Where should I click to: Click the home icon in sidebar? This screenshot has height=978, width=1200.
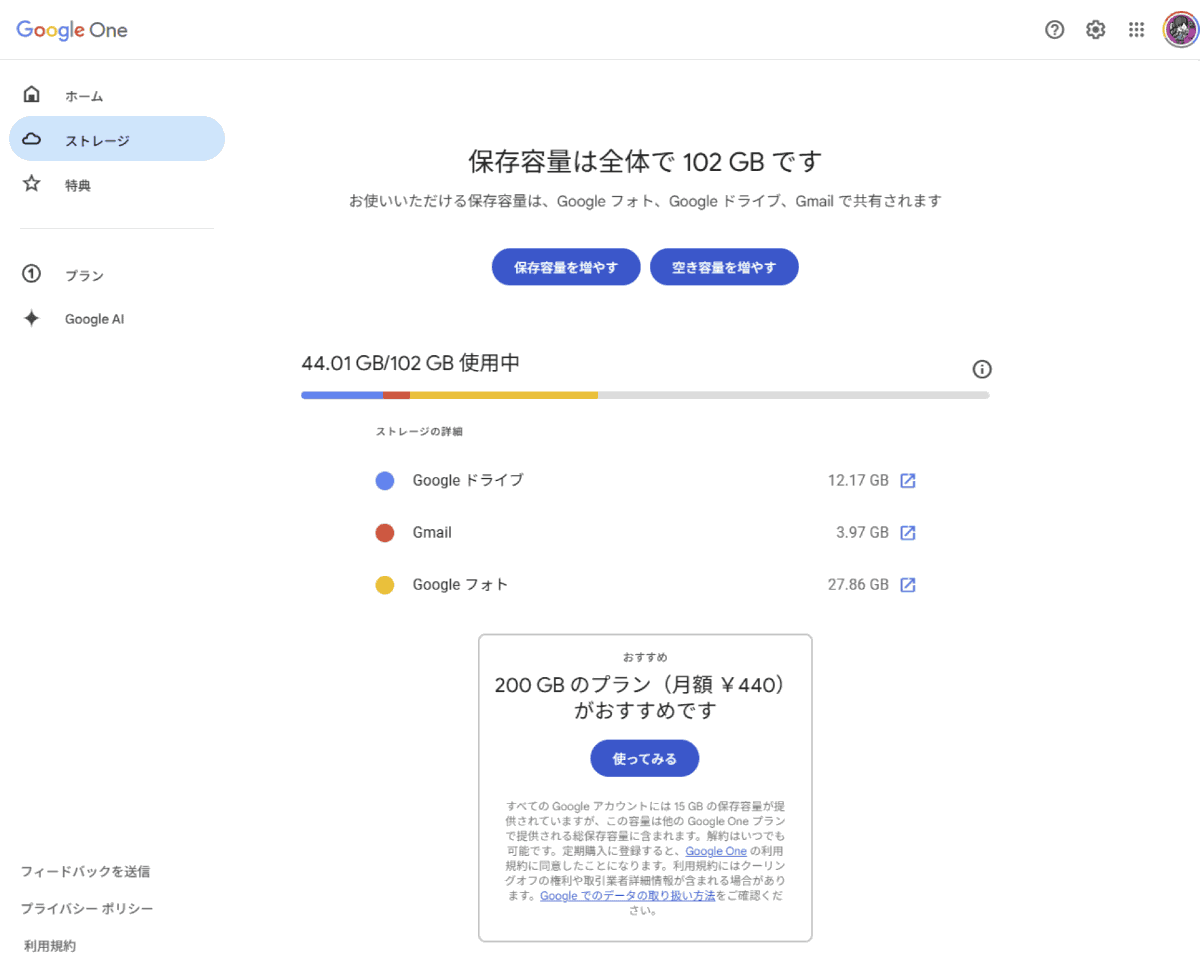[x=32, y=95]
